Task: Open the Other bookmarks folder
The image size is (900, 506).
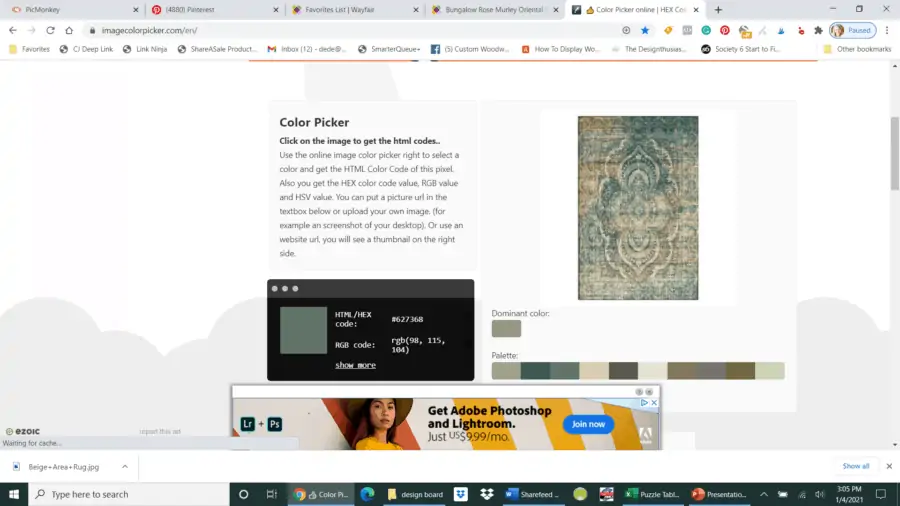Action: (x=856, y=48)
